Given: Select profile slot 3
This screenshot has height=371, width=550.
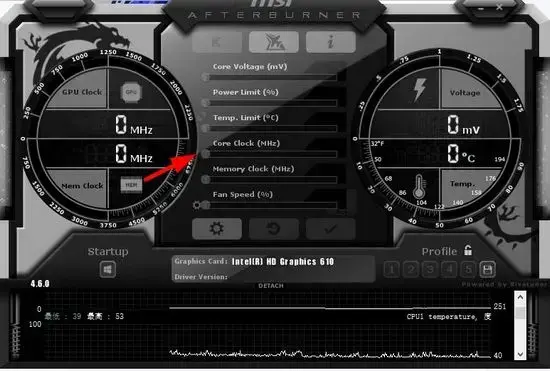Looking at the screenshot, I should click(x=430, y=269).
